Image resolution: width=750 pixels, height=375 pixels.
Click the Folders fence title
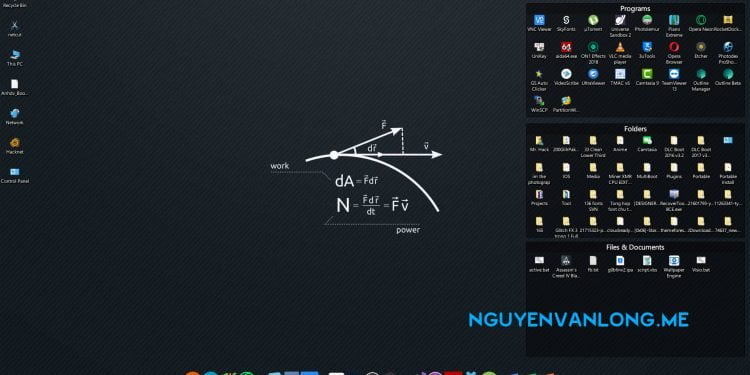(635, 129)
